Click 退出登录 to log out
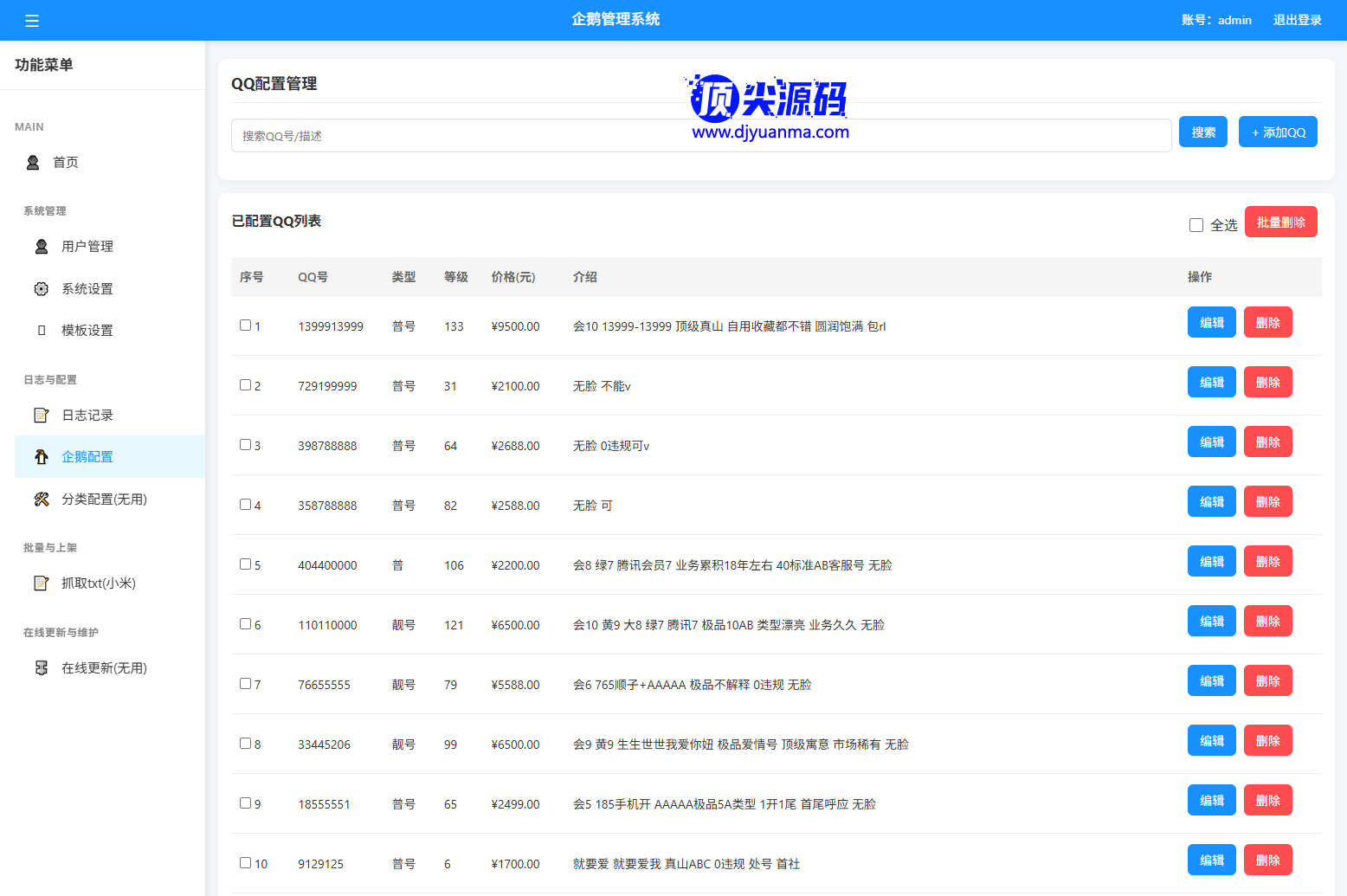1347x896 pixels. 1297,20
